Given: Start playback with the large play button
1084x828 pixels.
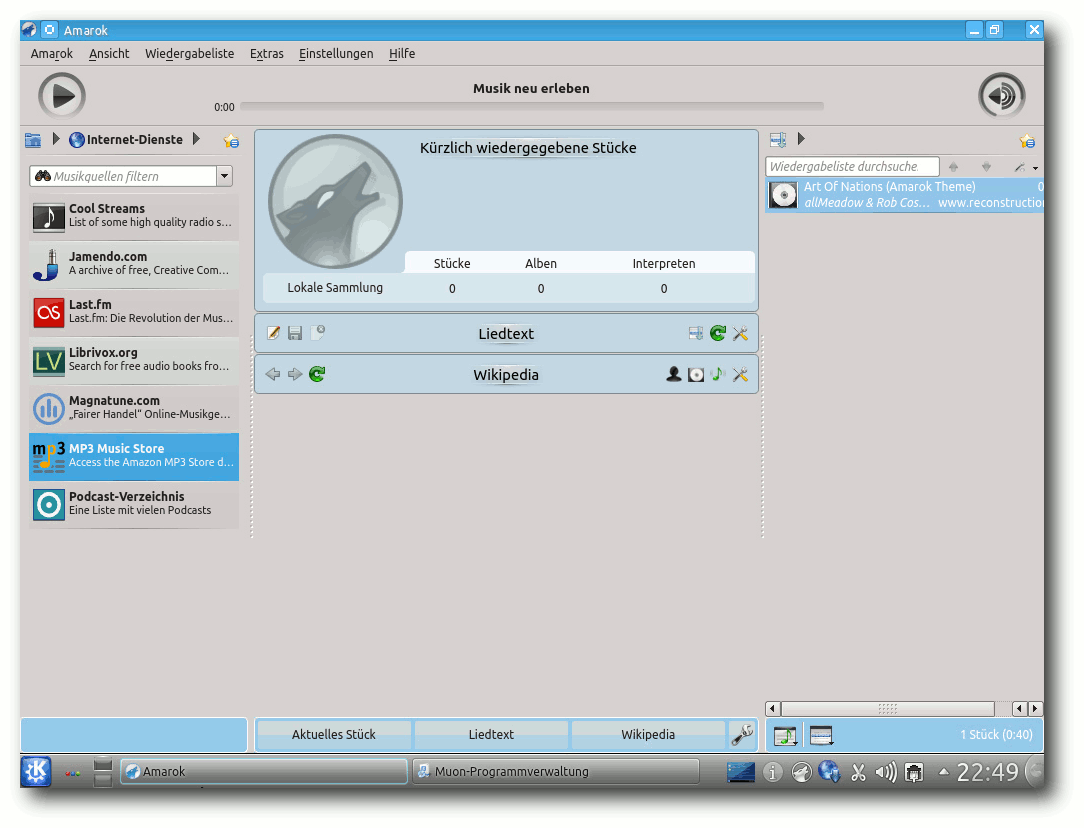Looking at the screenshot, I should pyautogui.click(x=62, y=96).
